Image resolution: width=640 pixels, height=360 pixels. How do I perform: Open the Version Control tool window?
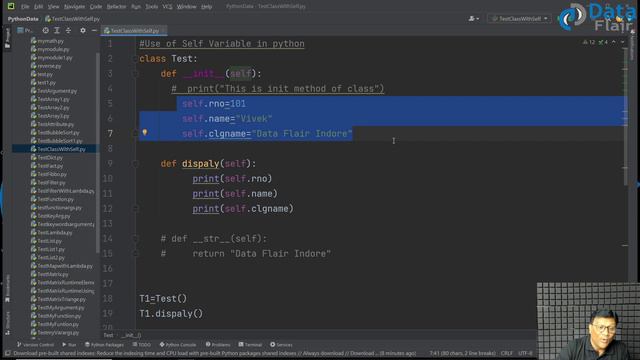[35, 344]
